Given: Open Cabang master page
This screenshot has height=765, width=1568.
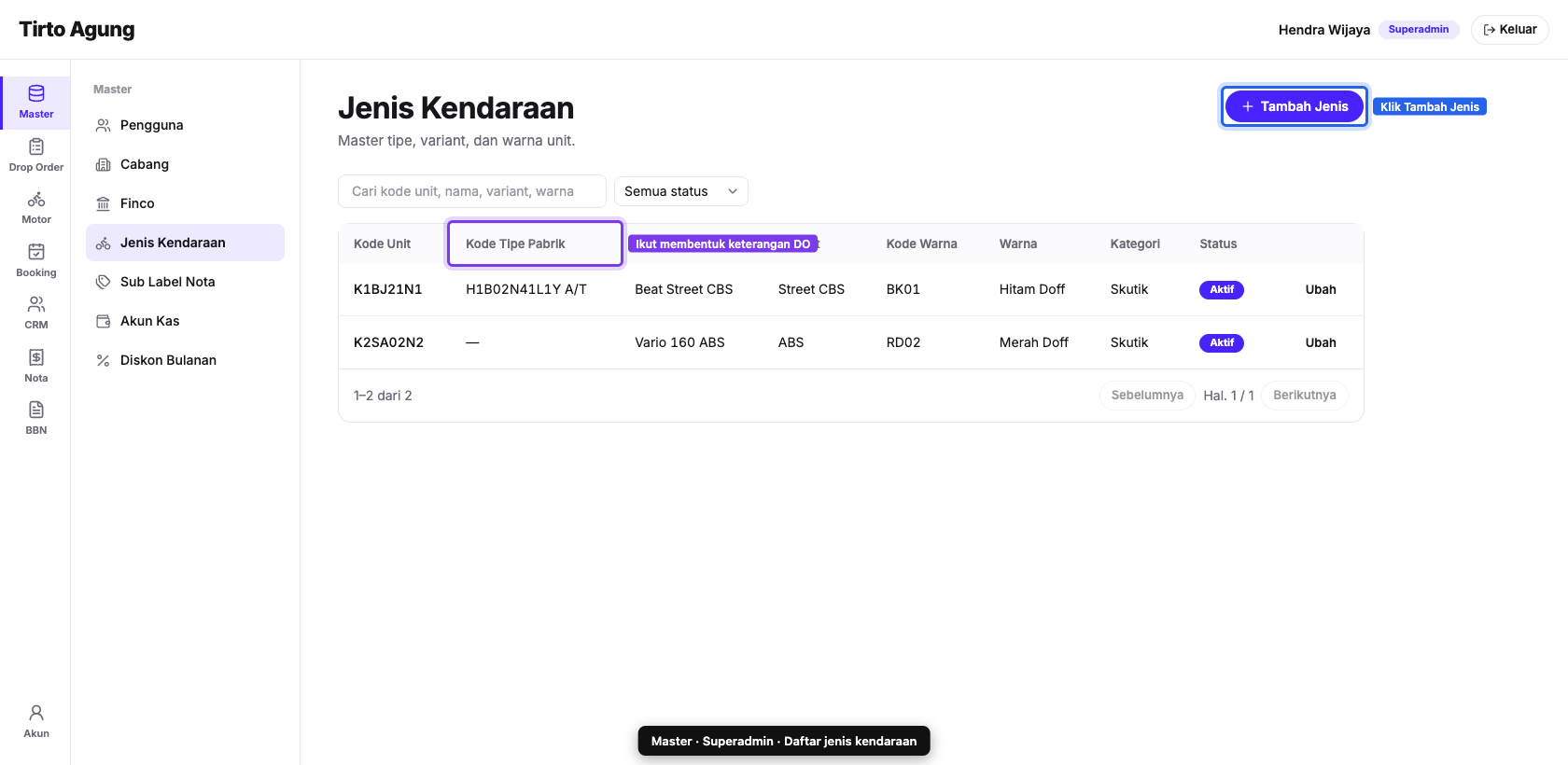Looking at the screenshot, I should click(185, 164).
